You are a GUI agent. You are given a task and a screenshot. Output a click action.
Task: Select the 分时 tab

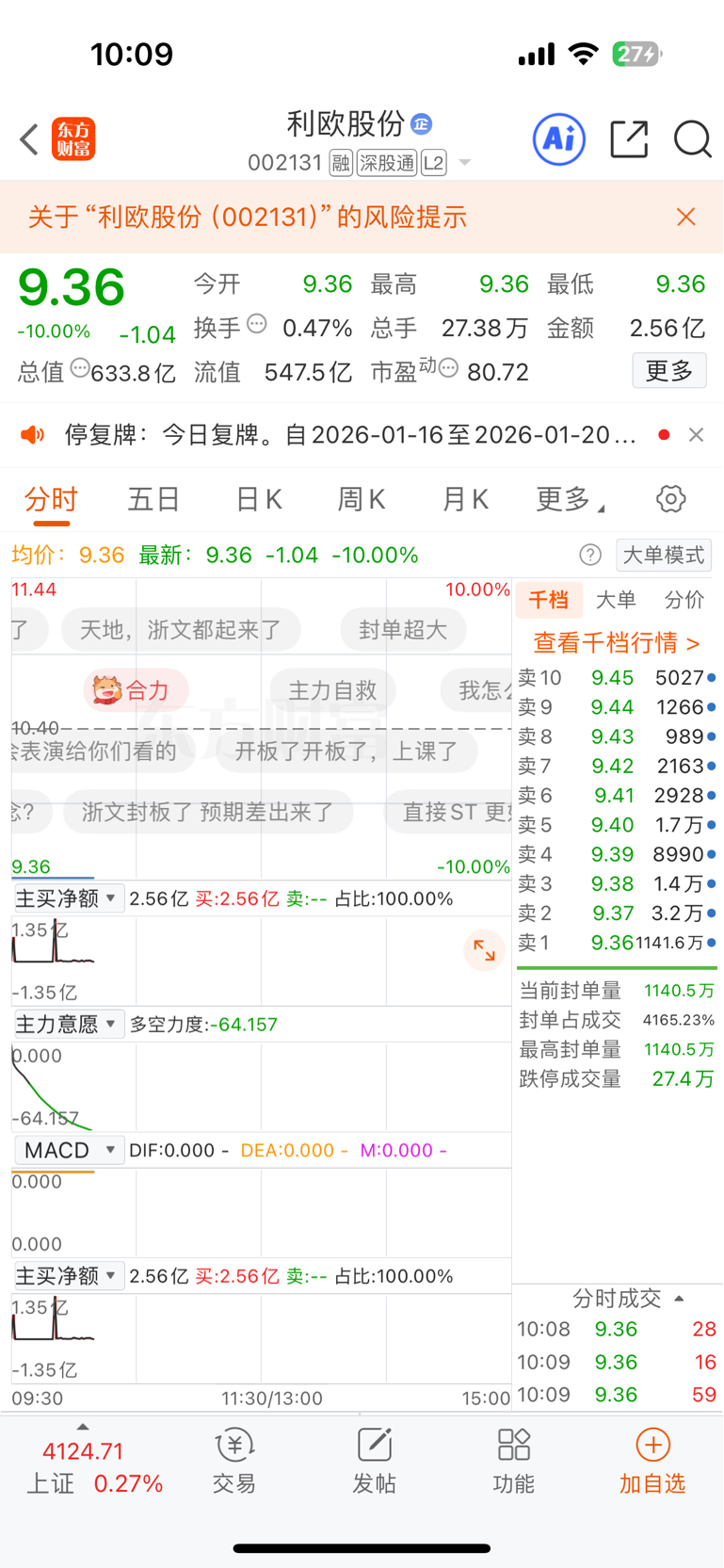51,499
